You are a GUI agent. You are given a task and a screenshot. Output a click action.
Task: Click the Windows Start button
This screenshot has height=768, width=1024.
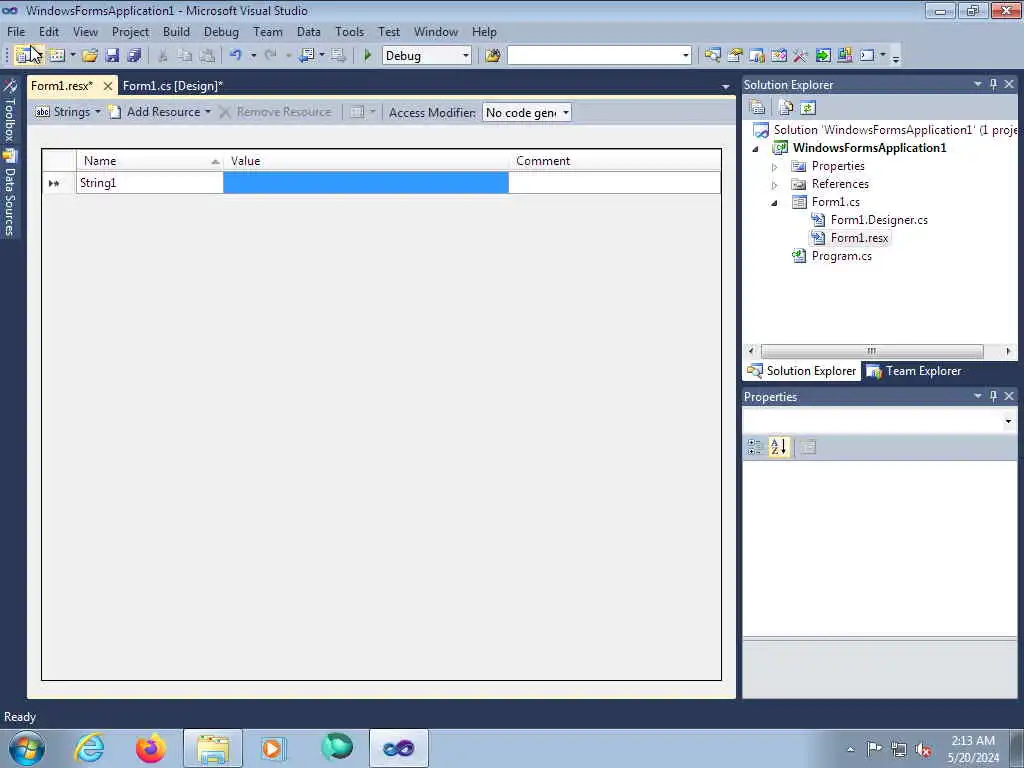27,748
